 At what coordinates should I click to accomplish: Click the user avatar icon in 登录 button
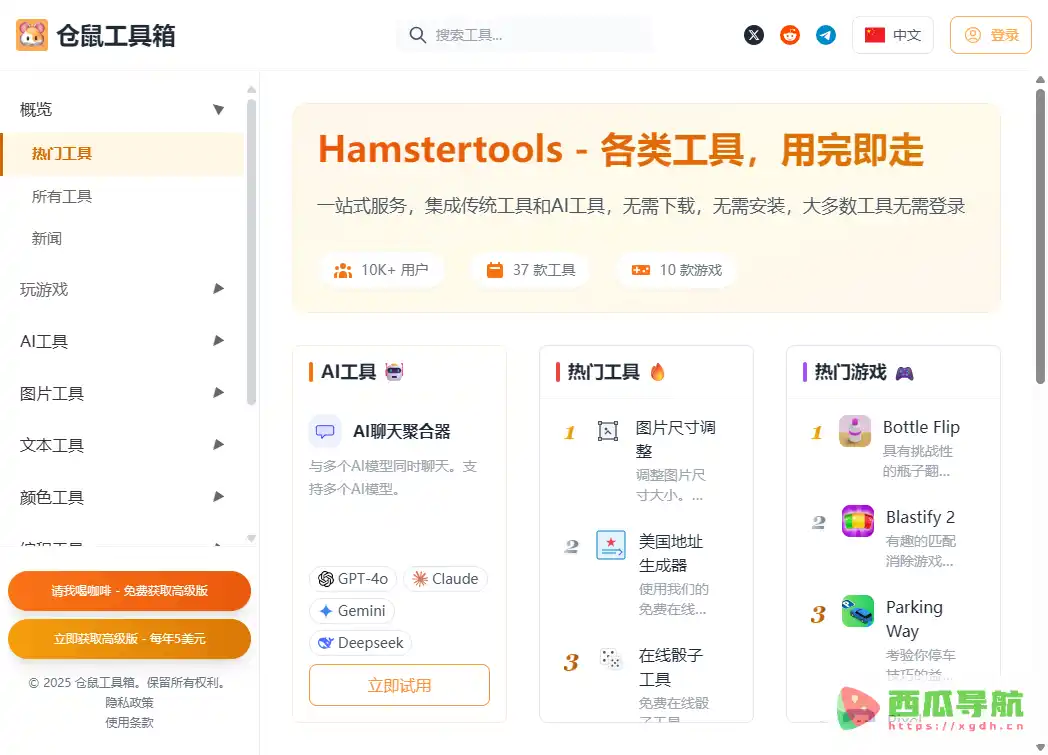click(x=973, y=35)
